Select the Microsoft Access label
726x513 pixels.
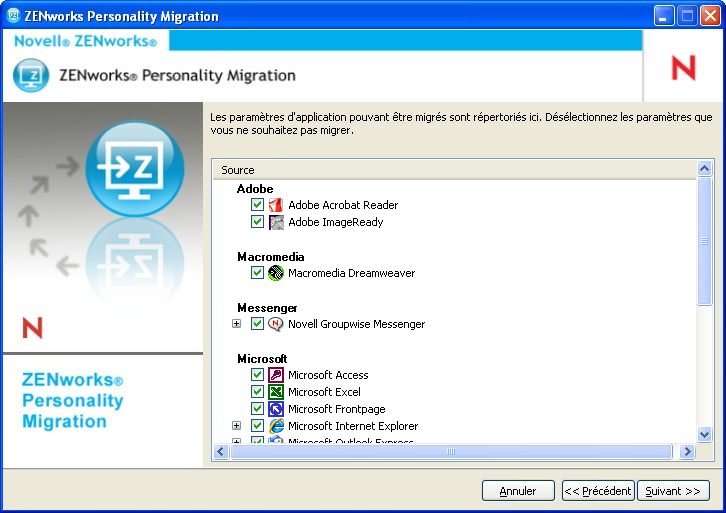tap(328, 375)
